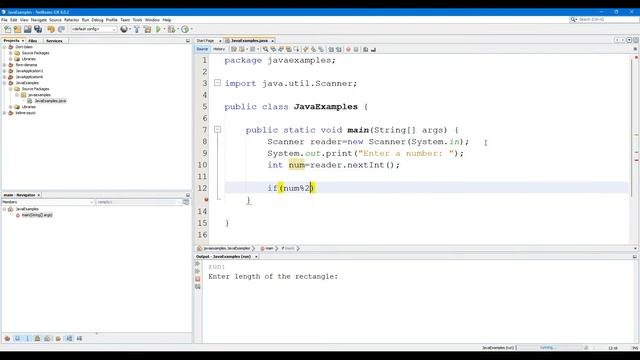Screen dimensions: 640x360
Task: Click the Clean and Build icon
Action: coord(147,29)
